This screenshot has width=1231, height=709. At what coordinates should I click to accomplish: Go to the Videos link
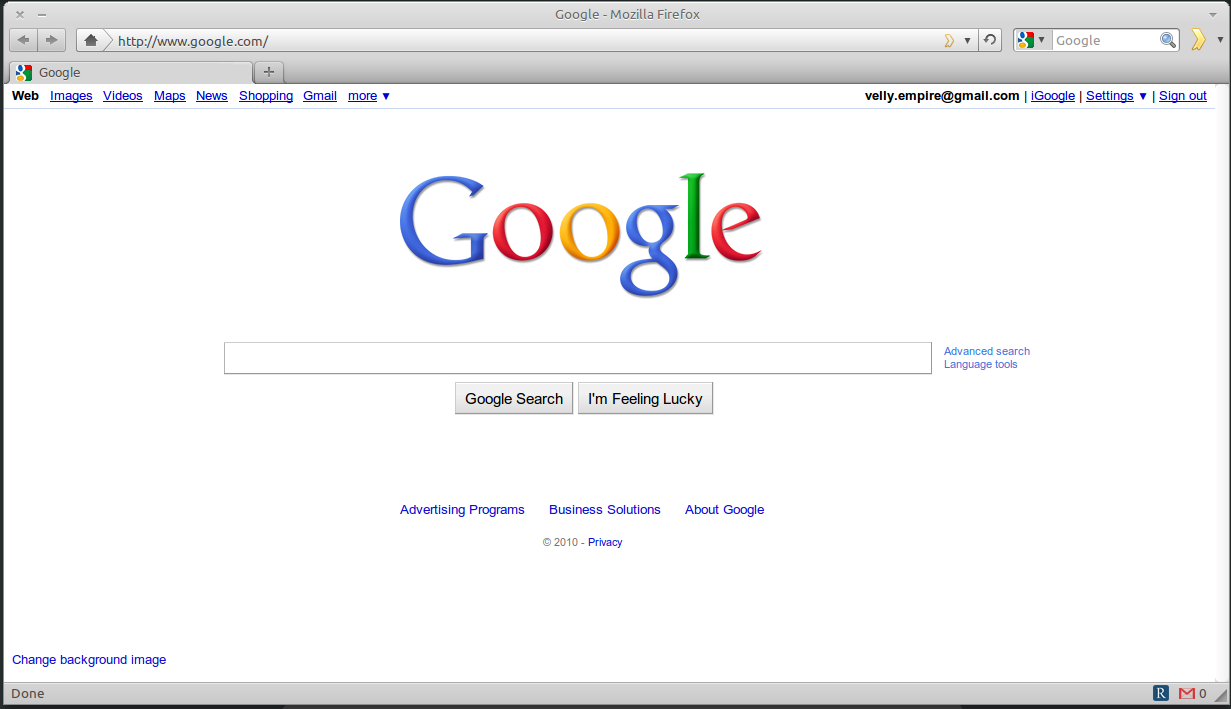pyautogui.click(x=123, y=96)
